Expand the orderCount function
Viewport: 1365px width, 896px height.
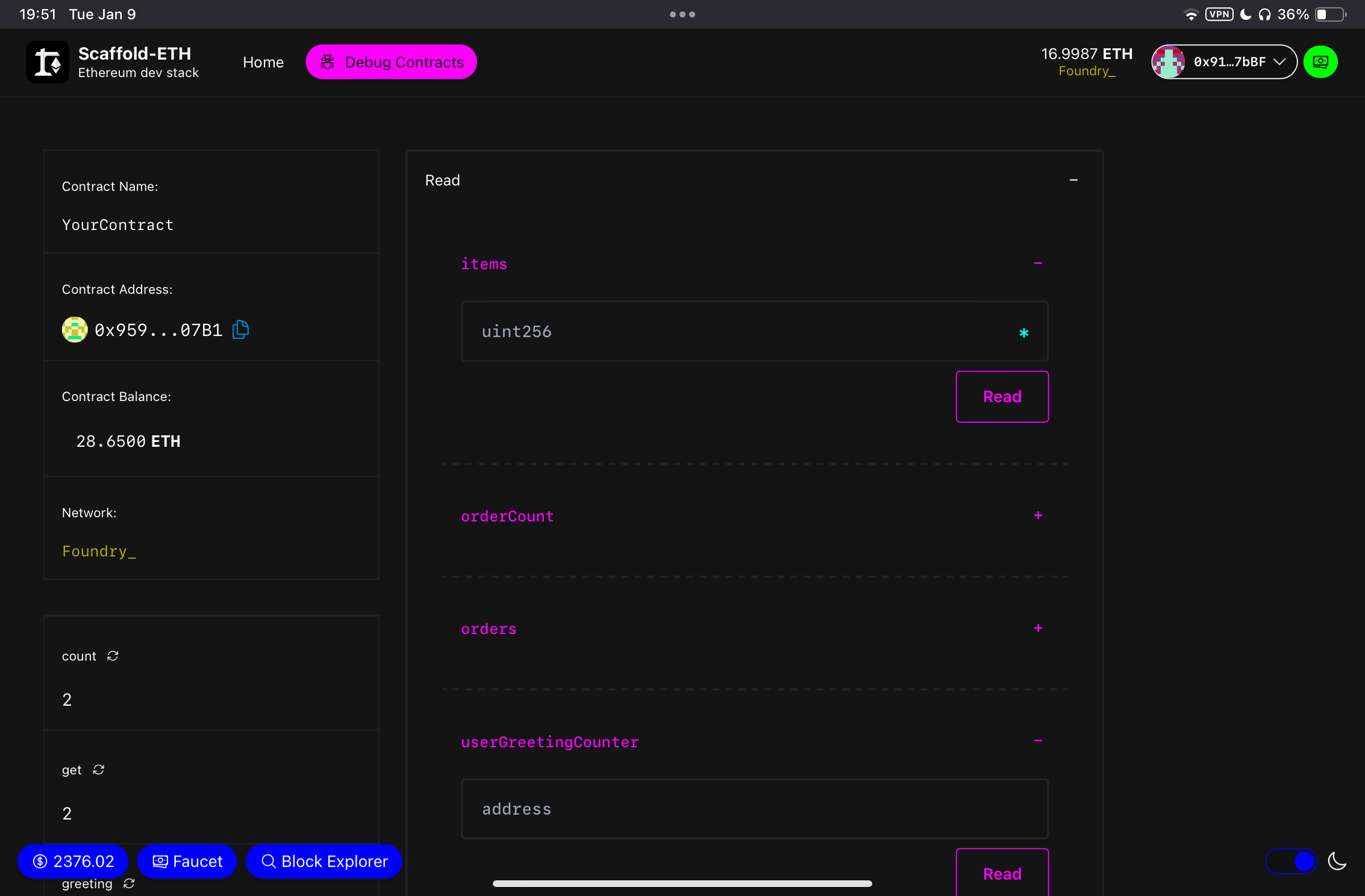point(1038,515)
